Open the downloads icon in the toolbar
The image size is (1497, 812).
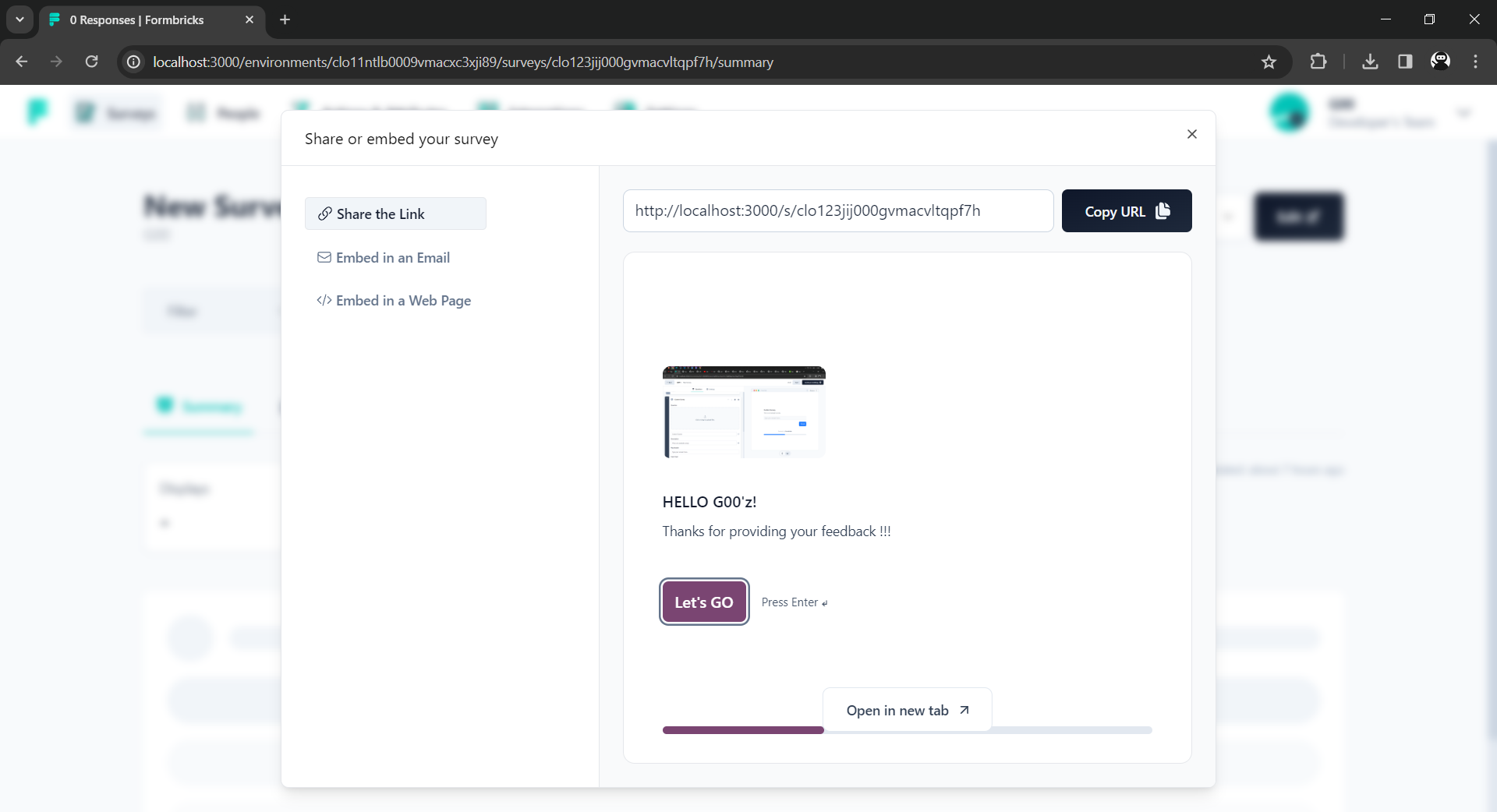click(x=1371, y=62)
